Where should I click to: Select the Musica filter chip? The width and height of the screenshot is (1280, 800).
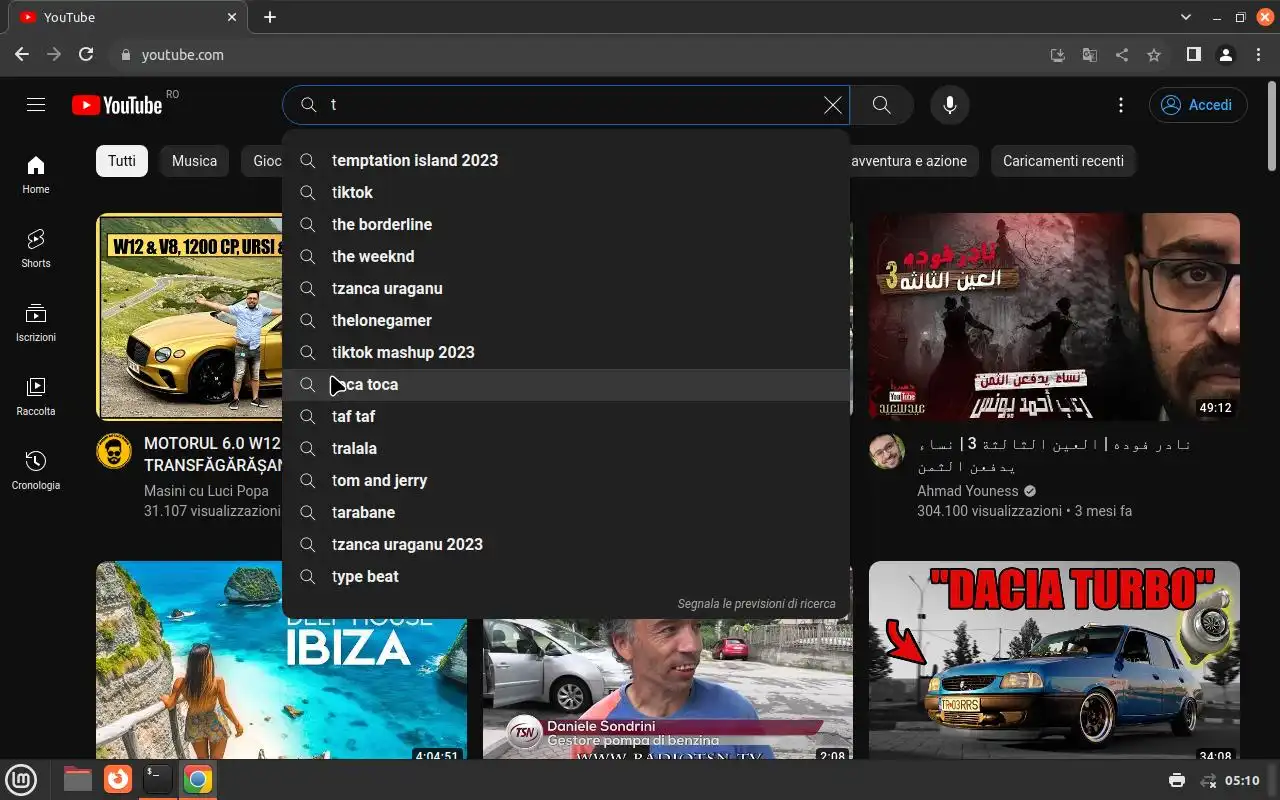tap(194, 161)
